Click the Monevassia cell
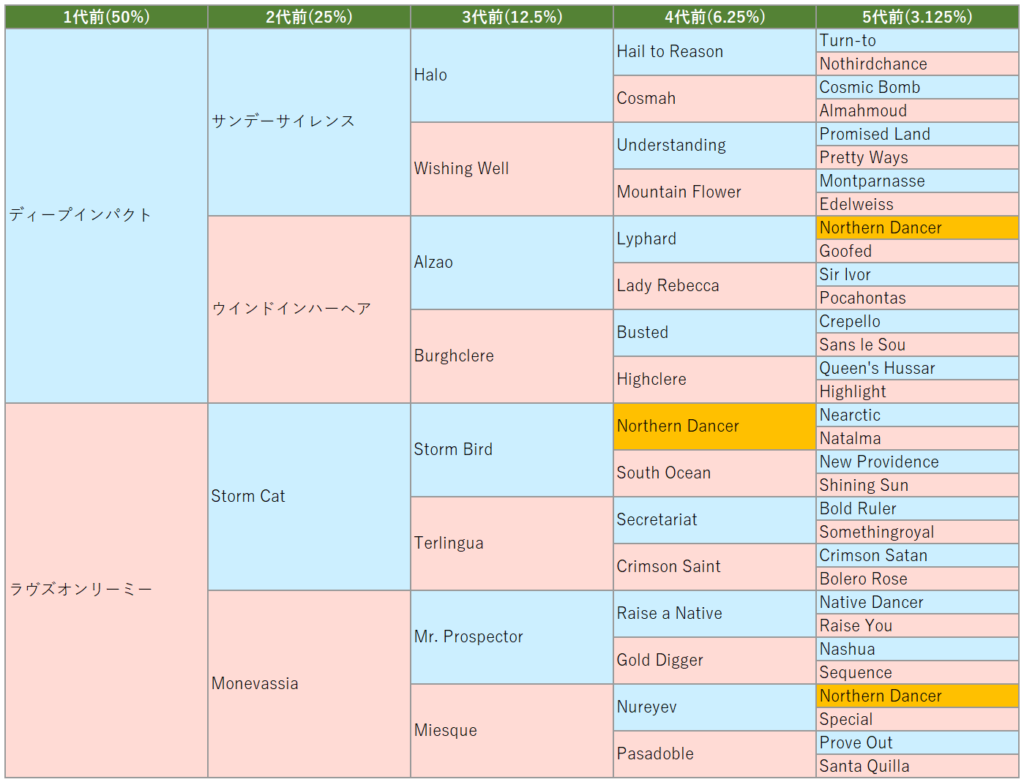The height and width of the screenshot is (782, 1024). click(x=309, y=683)
